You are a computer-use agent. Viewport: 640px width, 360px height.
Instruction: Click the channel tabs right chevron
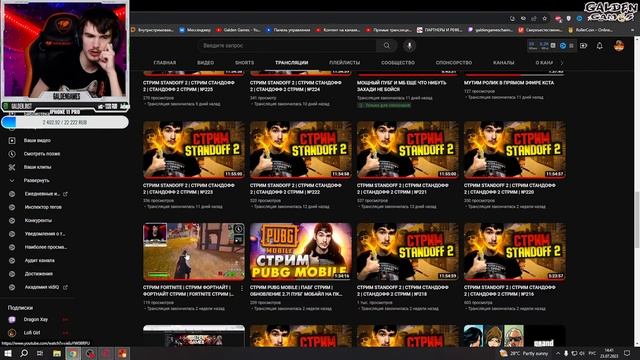coord(562,63)
